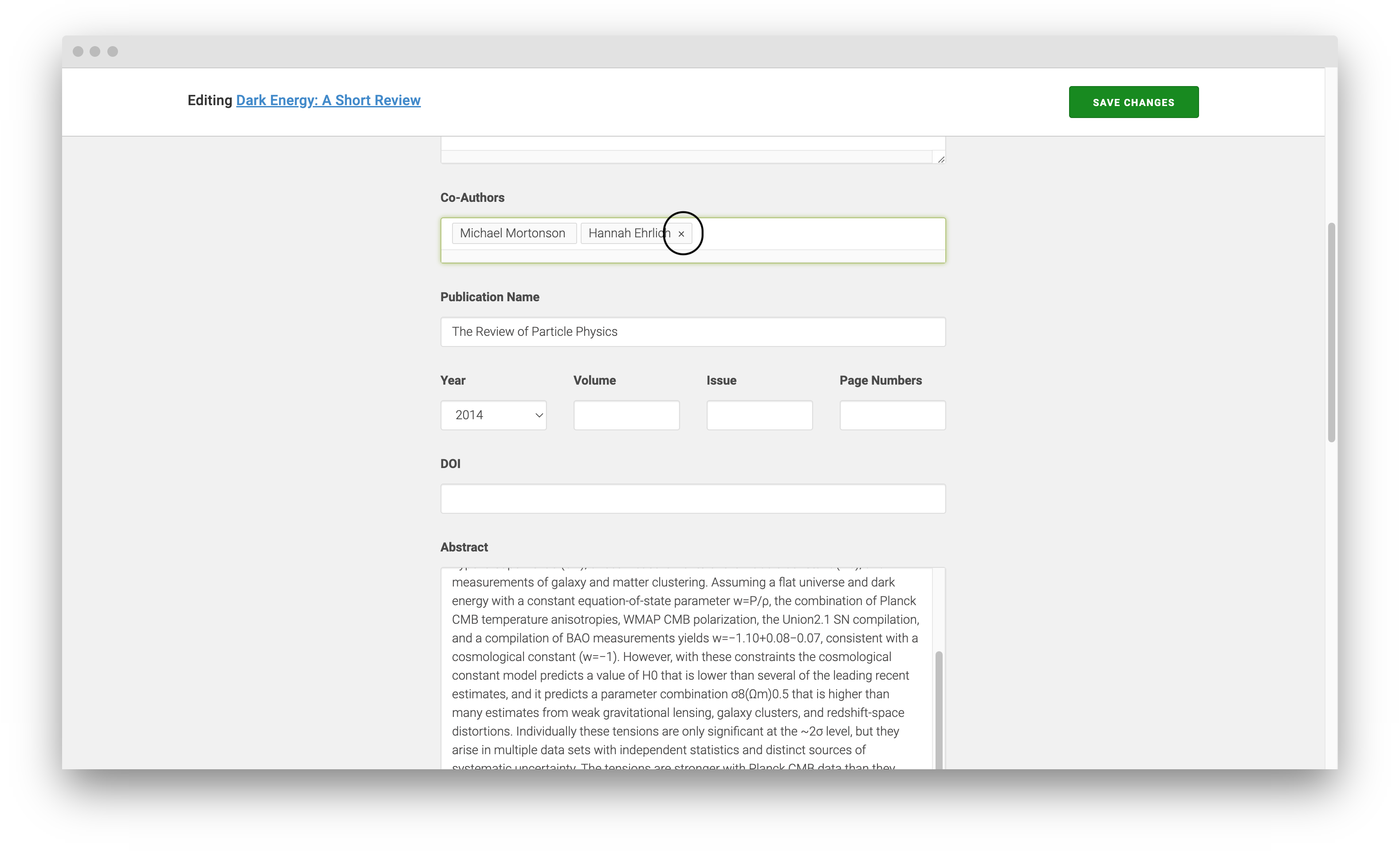This screenshot has height=858, width=1400.
Task: Click inside the Volume input field
Action: pos(626,415)
